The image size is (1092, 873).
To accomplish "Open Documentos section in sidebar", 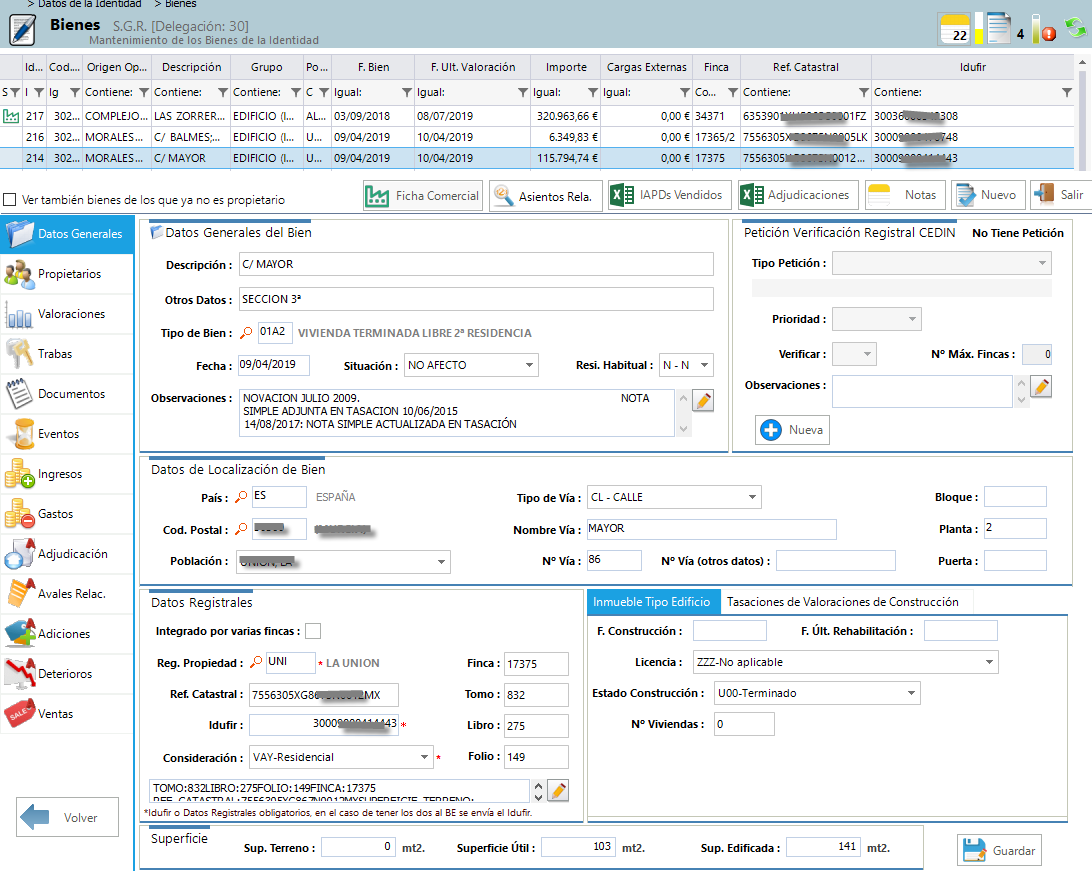I will click(67, 394).
